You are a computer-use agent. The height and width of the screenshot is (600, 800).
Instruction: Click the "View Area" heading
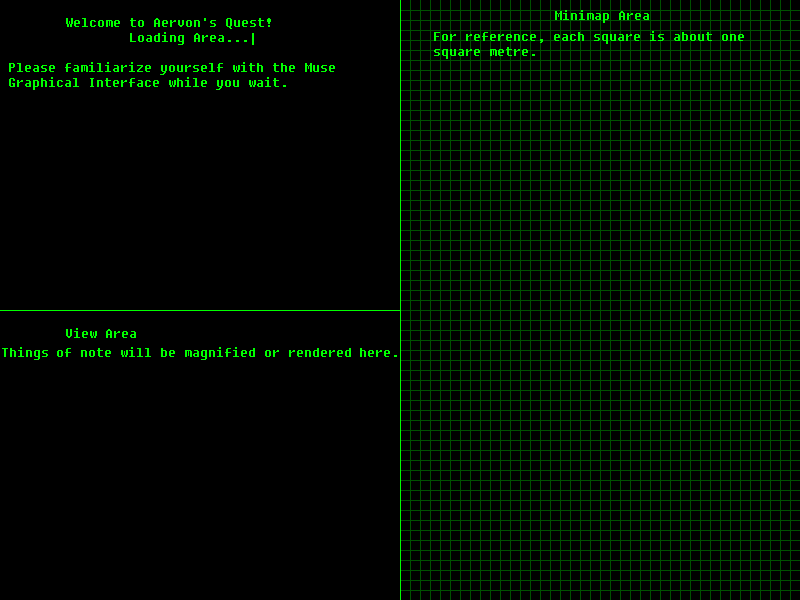pos(101,334)
